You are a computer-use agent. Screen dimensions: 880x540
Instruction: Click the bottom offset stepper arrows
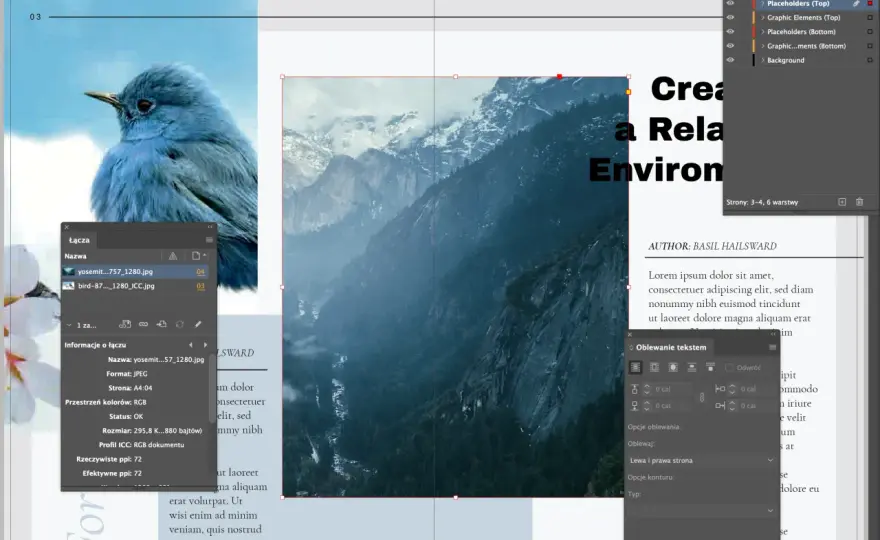click(647, 405)
